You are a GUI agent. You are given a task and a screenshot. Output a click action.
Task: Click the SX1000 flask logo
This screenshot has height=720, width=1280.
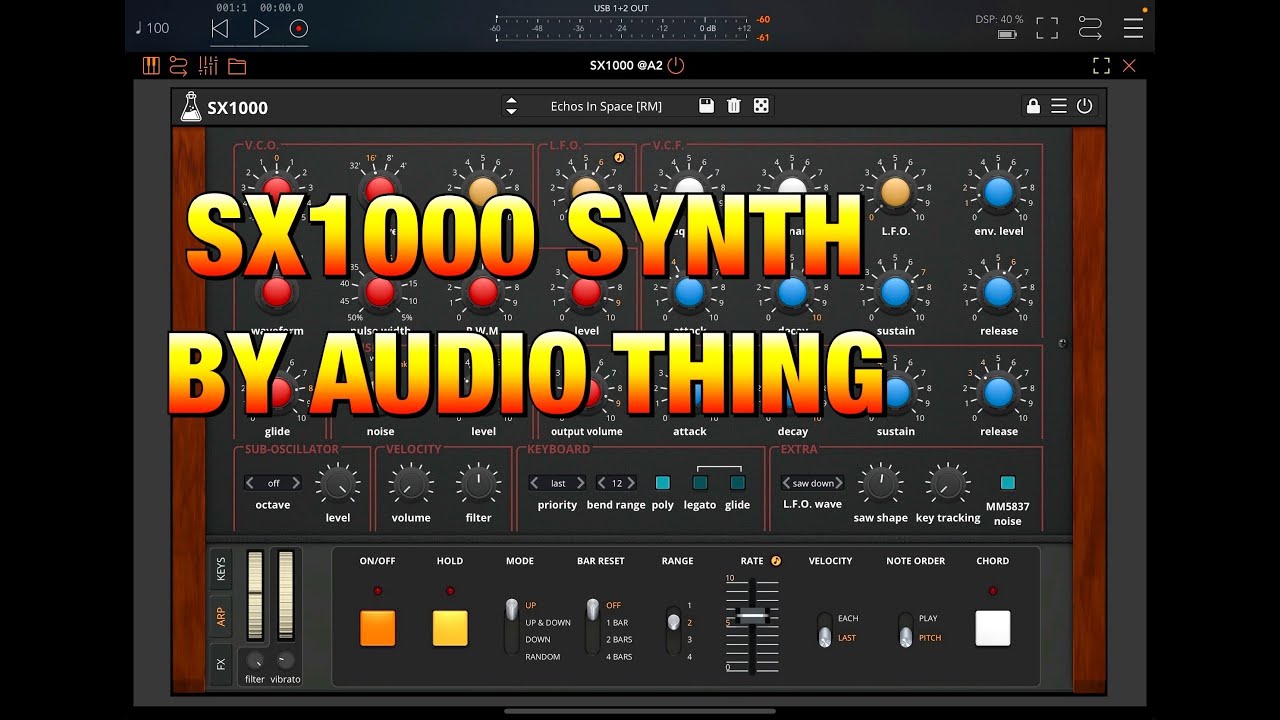tap(191, 107)
